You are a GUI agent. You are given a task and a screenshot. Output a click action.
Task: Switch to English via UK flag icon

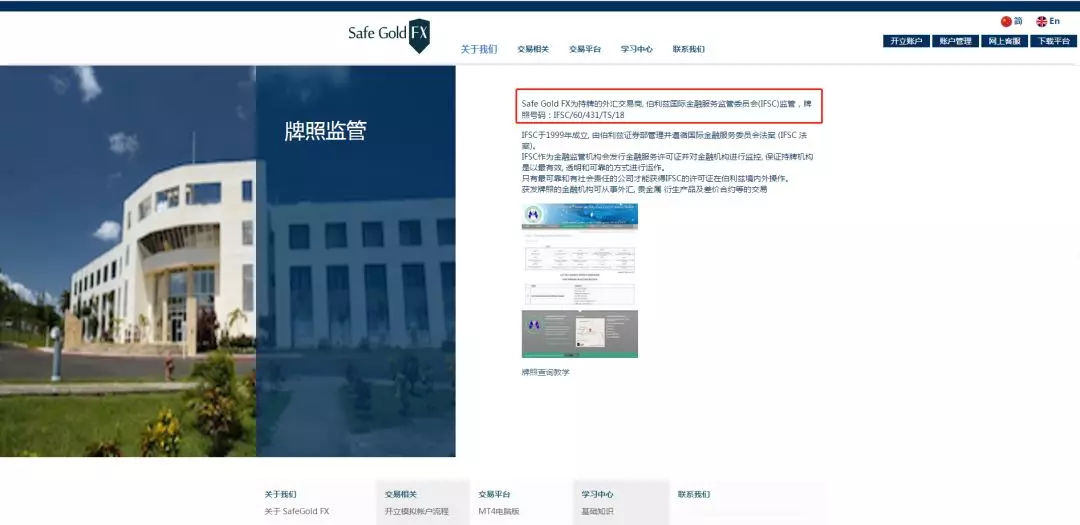pyautogui.click(x=1041, y=21)
